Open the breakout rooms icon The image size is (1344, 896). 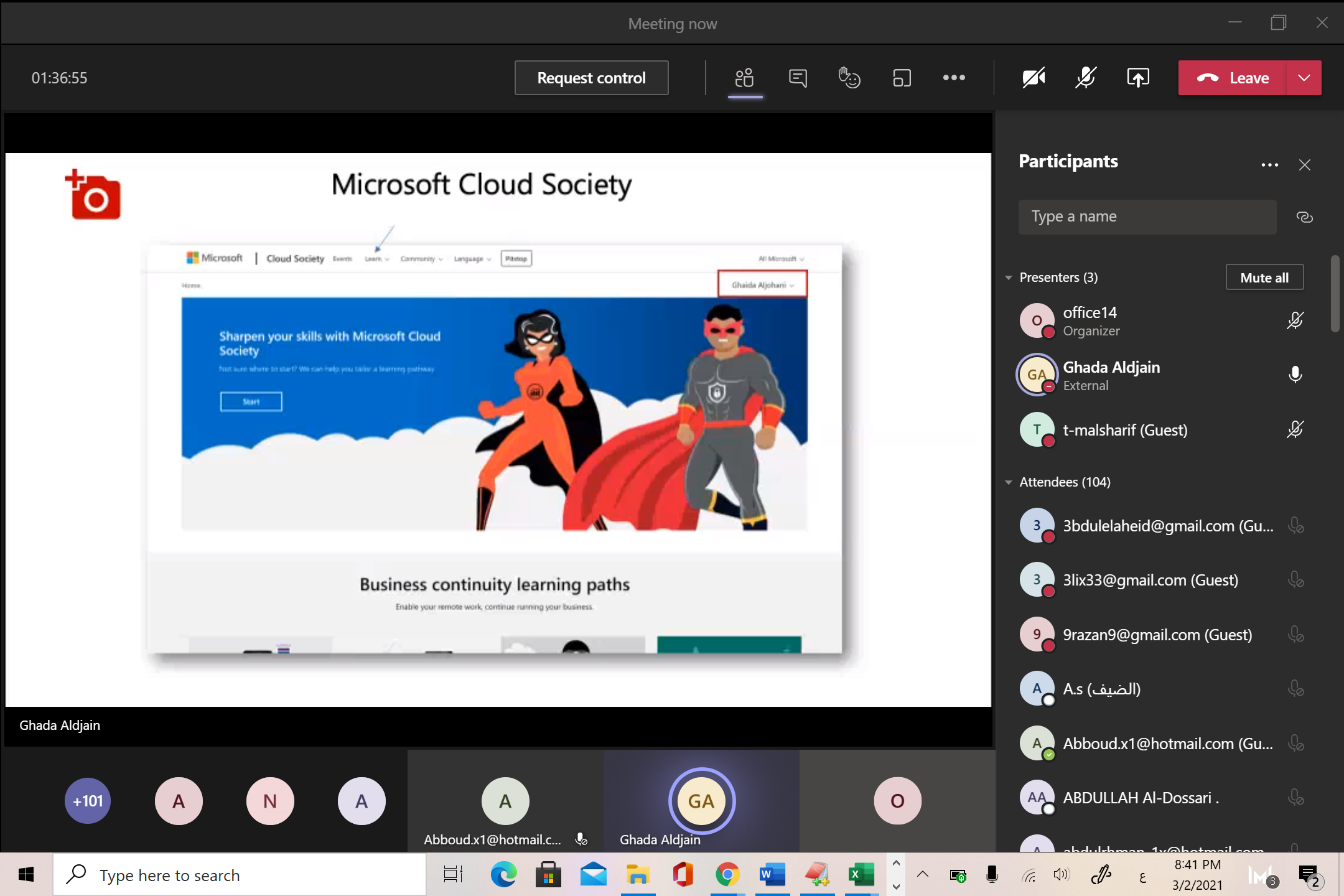tap(902, 78)
